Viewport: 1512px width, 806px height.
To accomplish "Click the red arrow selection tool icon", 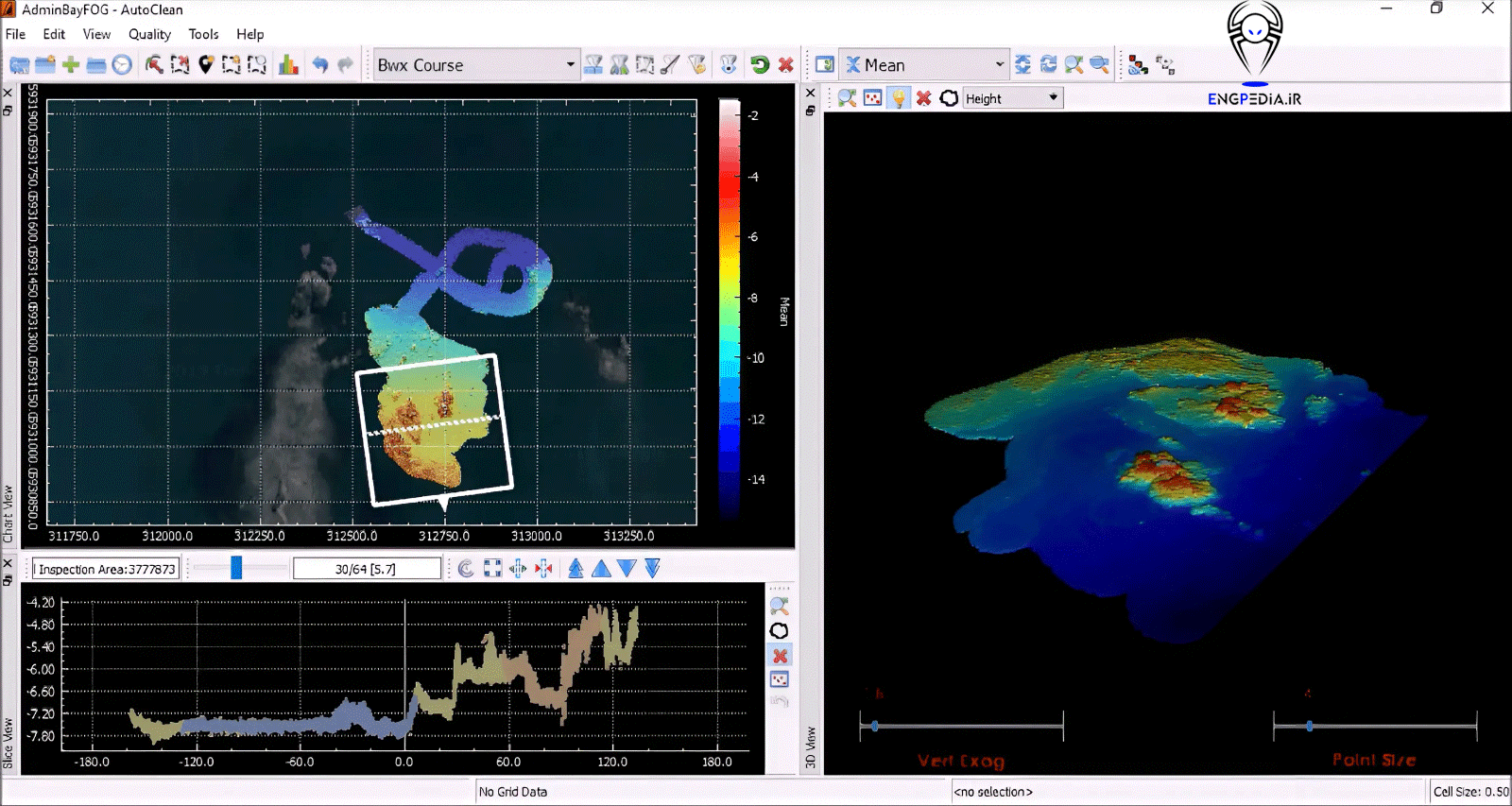I will pos(154,65).
